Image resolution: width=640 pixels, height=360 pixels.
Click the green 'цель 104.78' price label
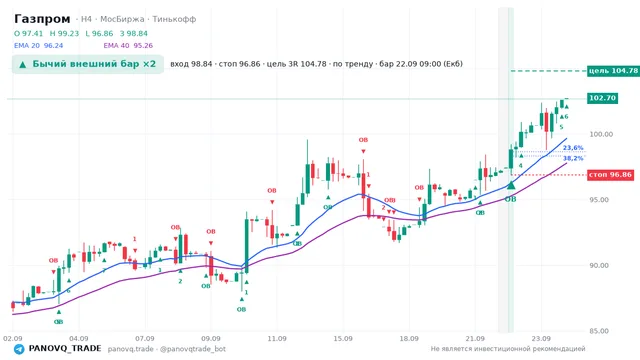[x=613, y=71]
